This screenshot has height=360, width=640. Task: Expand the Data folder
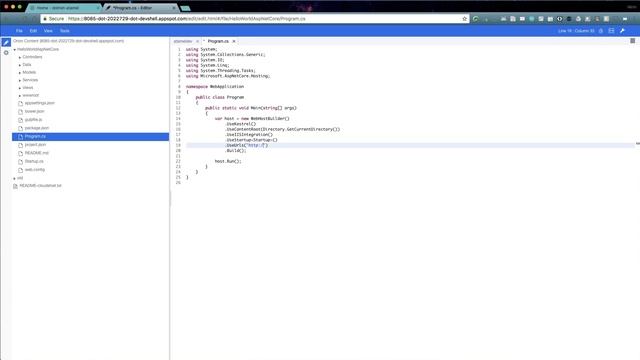click(x=20, y=65)
